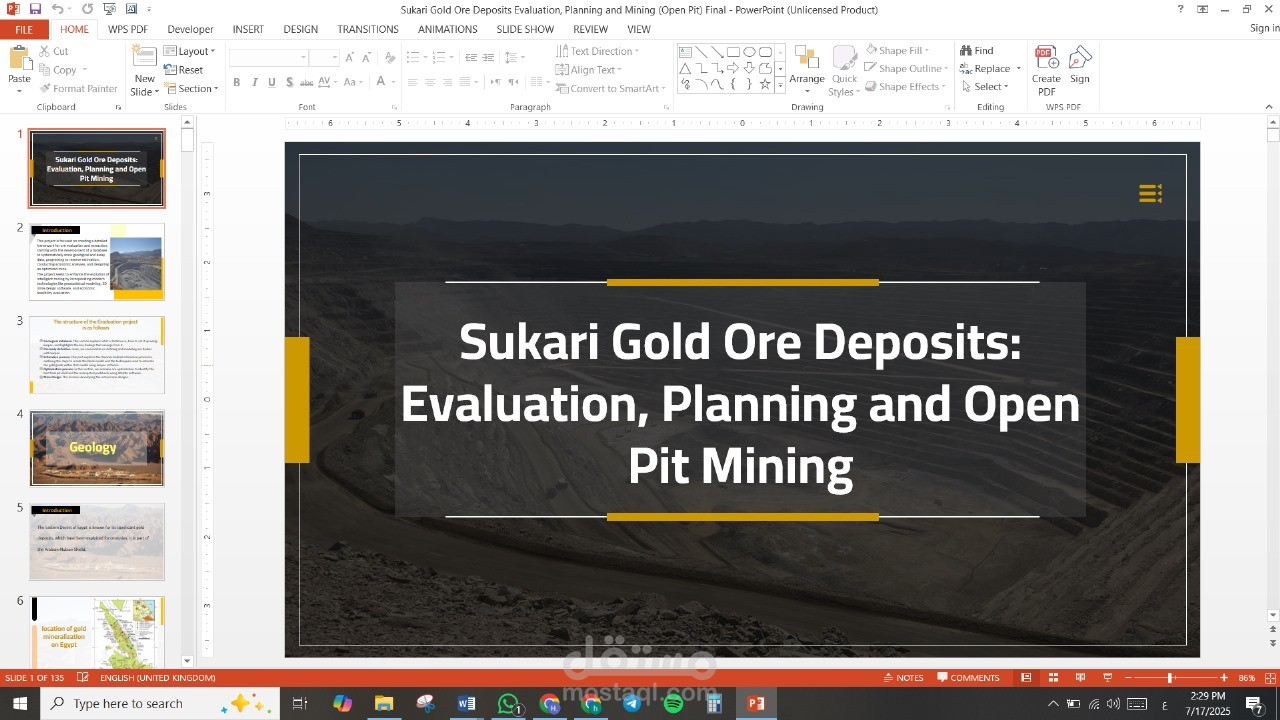
Task: Click the Reset slide button
Action: point(184,70)
